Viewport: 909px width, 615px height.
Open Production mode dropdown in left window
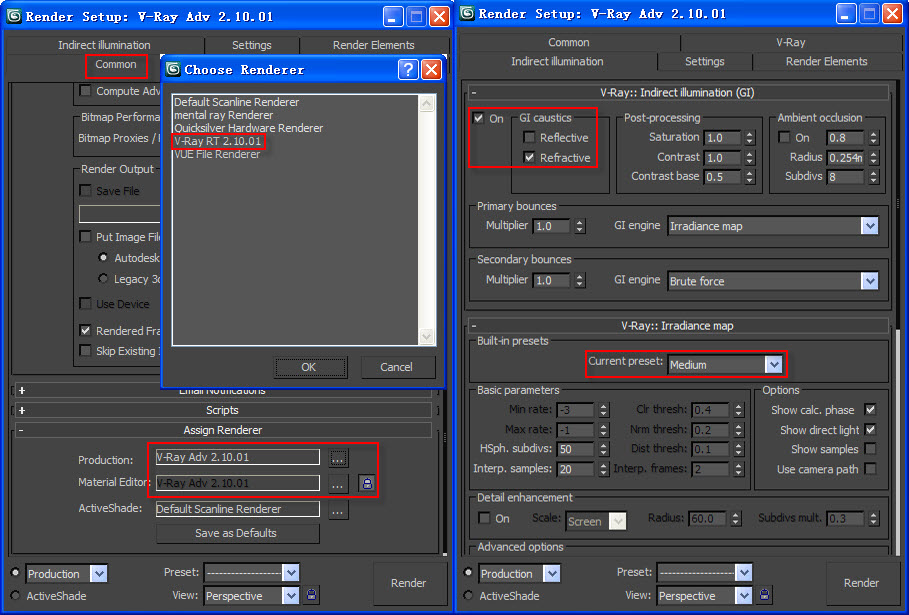coord(99,574)
